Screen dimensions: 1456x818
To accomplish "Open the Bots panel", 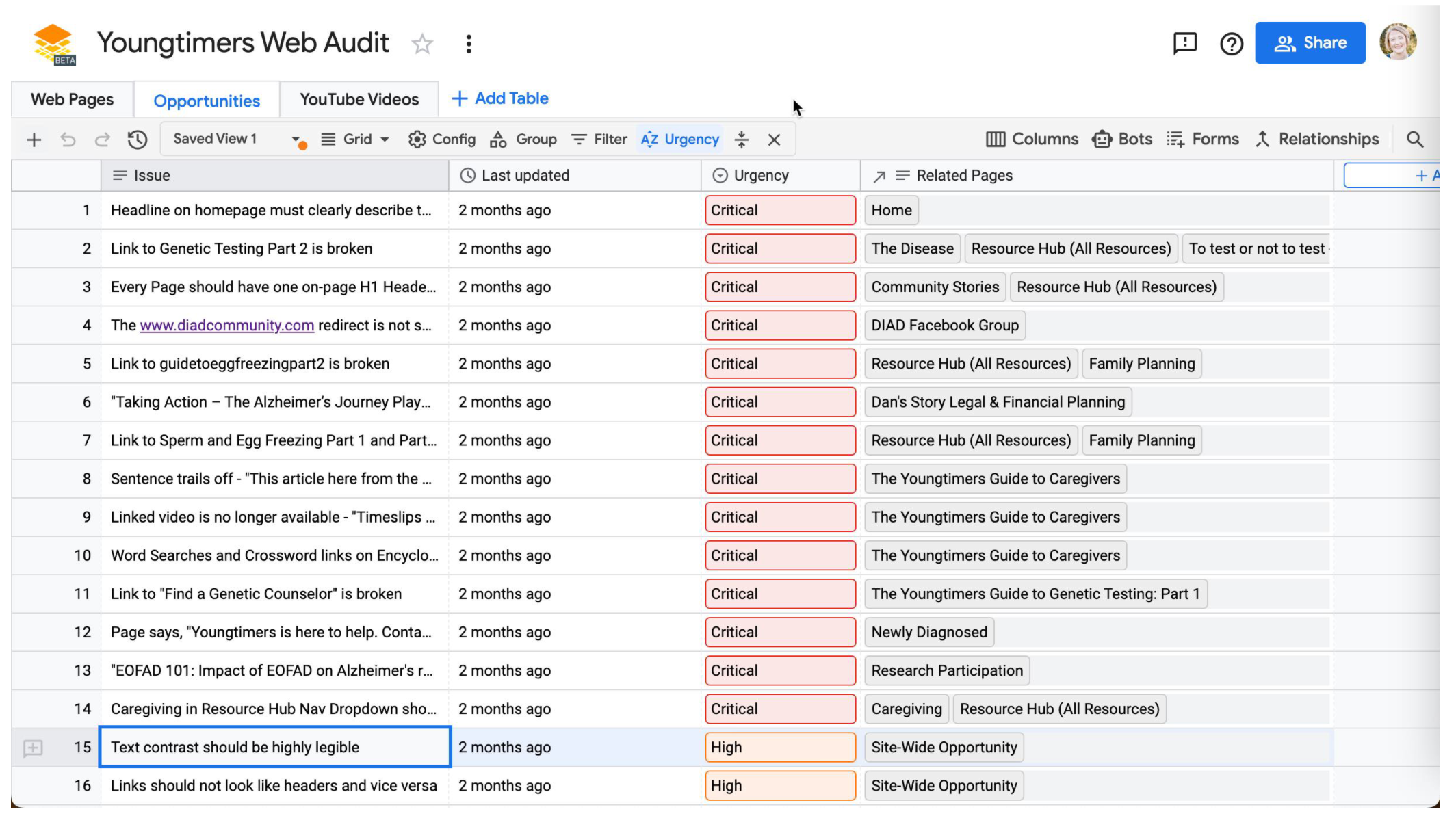I will pyautogui.click(x=1122, y=140).
